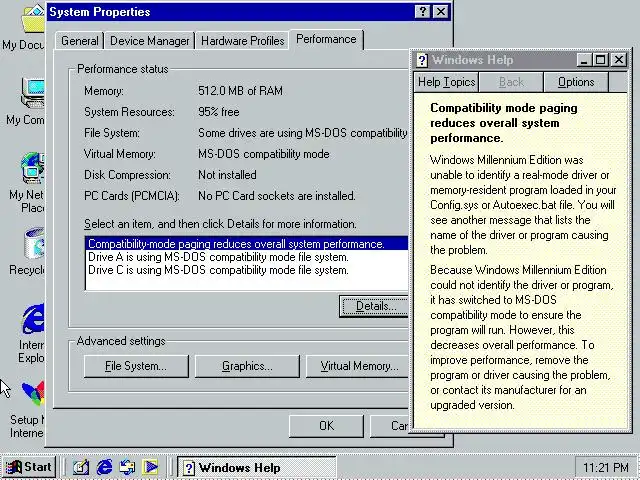Launch Internet Explorer from quick launch bar
Image resolution: width=640 pixels, height=480 pixels.
pyautogui.click(x=104, y=467)
